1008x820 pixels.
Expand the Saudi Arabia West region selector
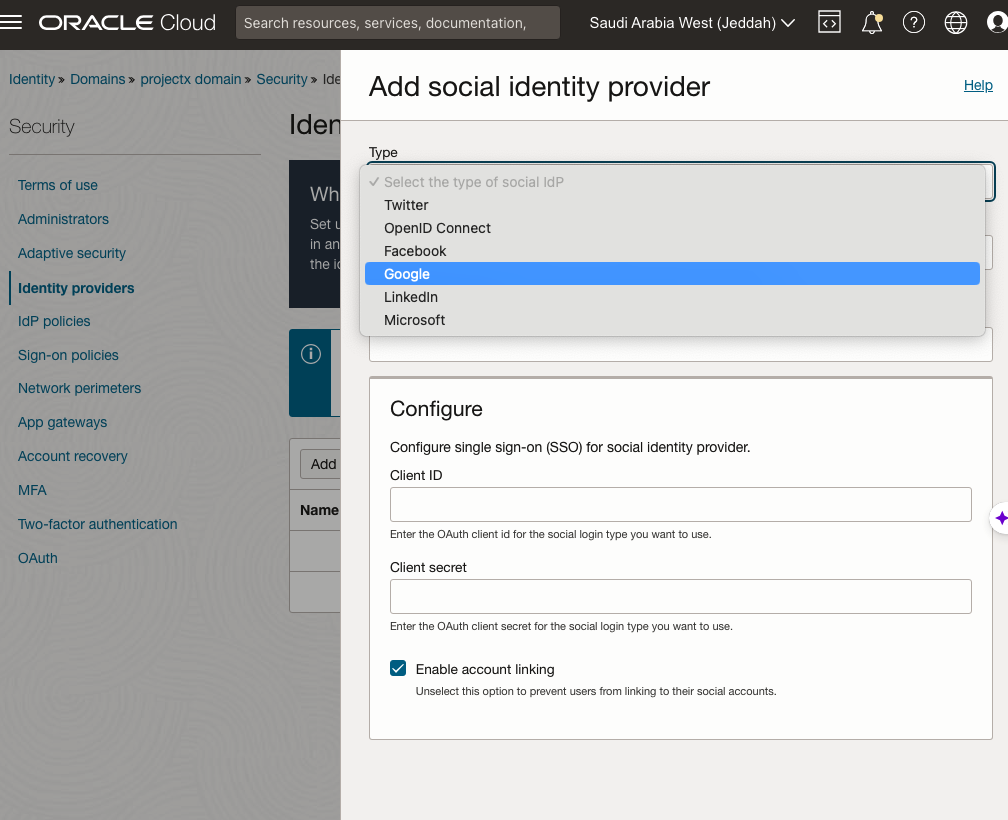click(x=692, y=23)
